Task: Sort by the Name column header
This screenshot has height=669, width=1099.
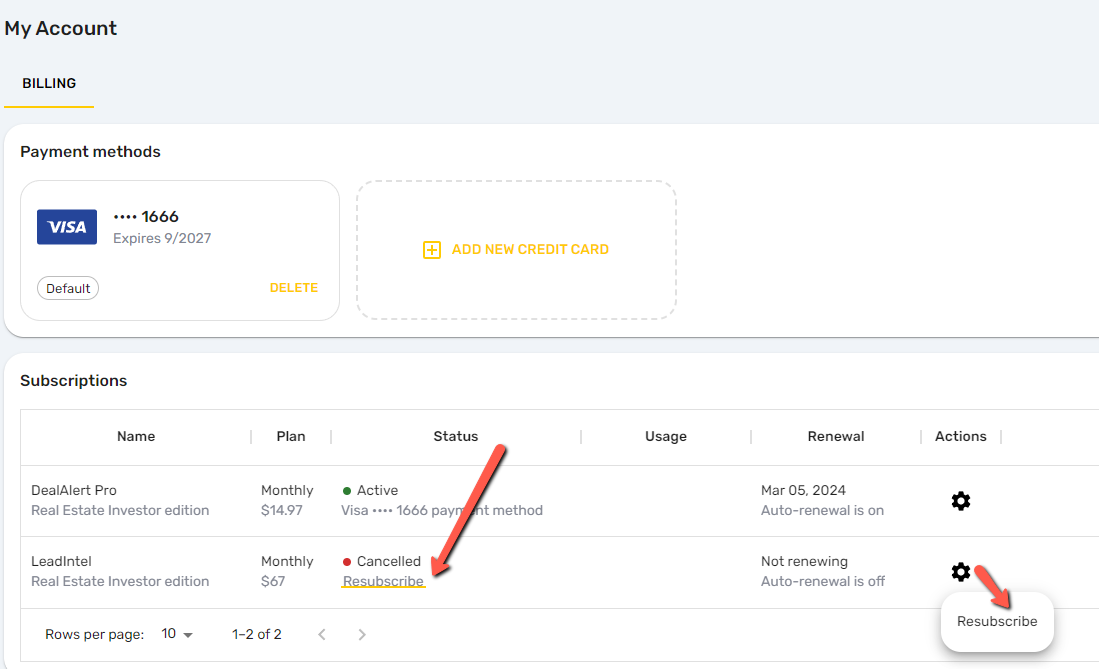Action: pyautogui.click(x=136, y=436)
